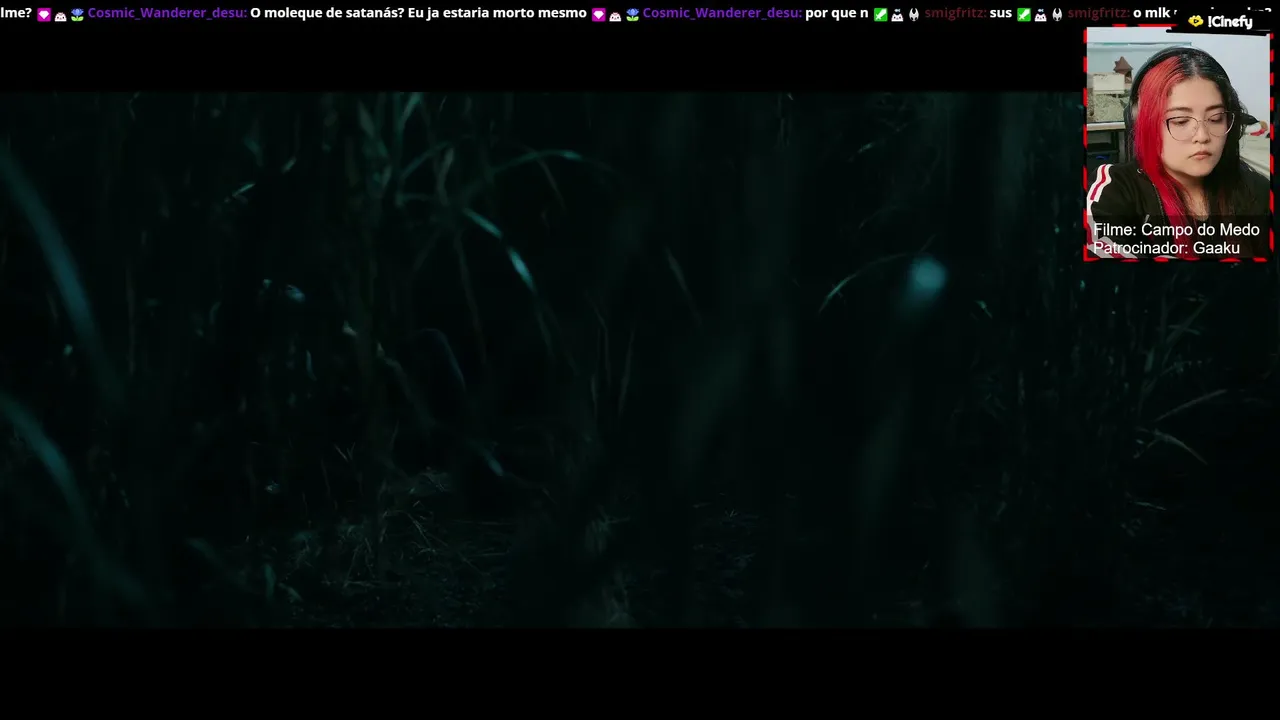
Task: Select smigfritz's username before the "sus" message
Action: point(955,14)
